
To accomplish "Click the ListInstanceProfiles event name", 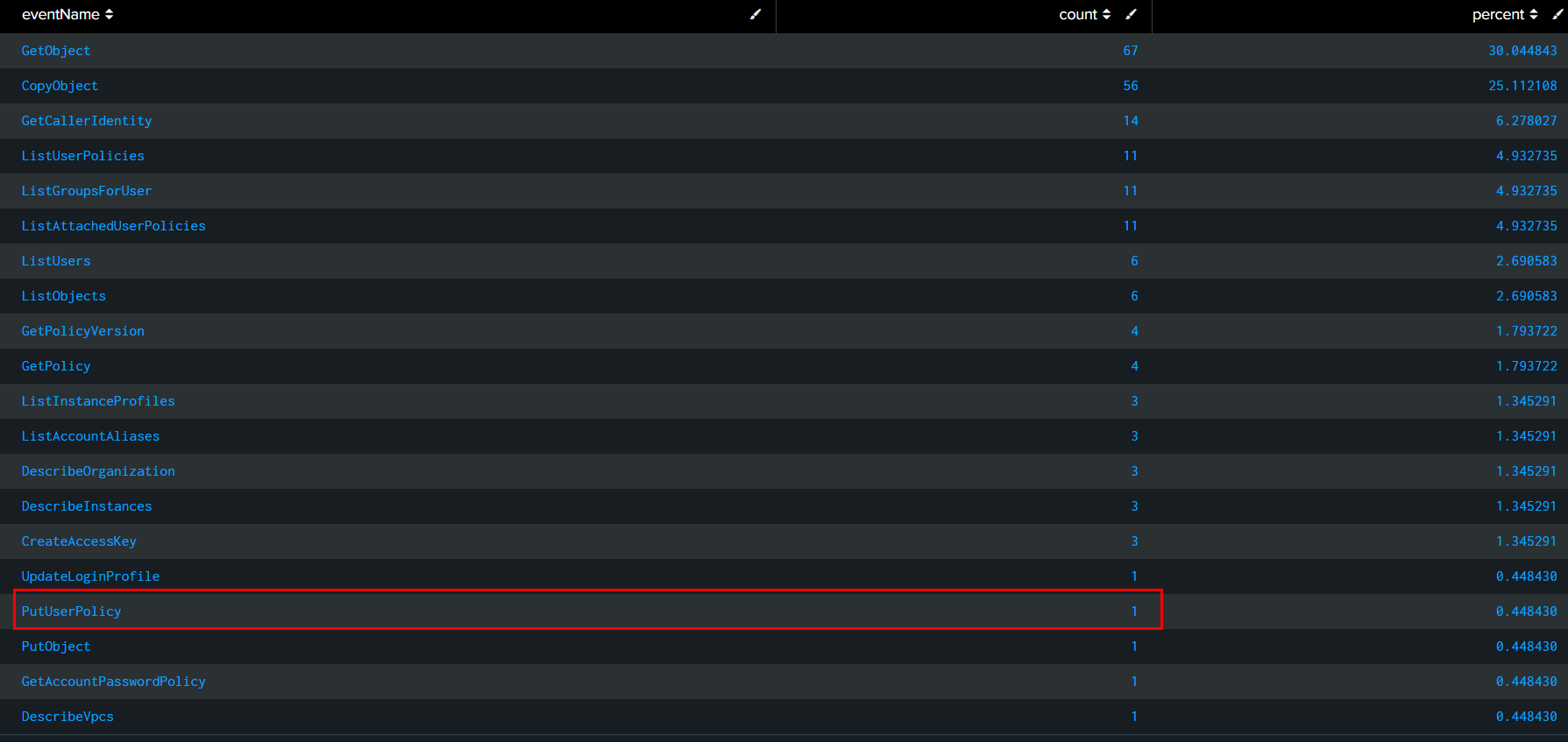I will click(98, 401).
